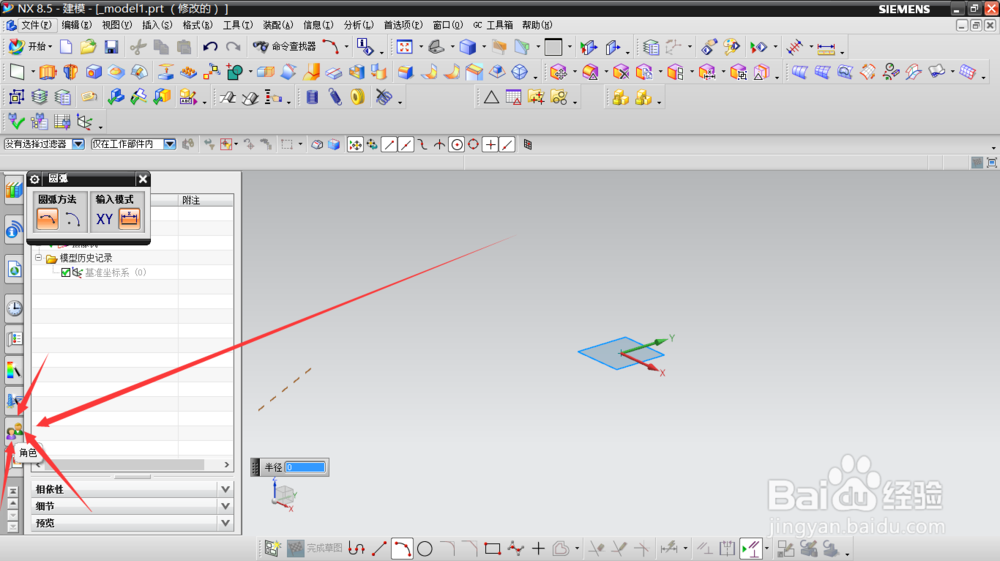Undo the last action
The width and height of the screenshot is (1000, 561).
click(x=210, y=47)
